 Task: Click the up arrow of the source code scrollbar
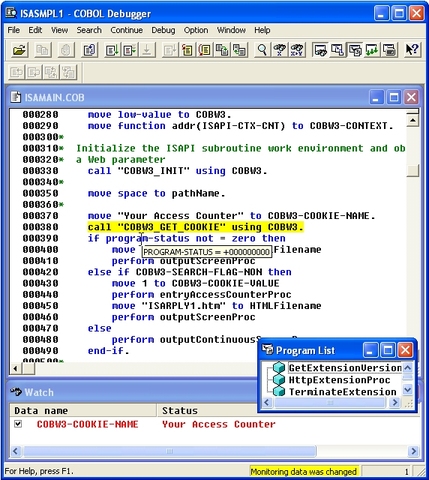click(413, 120)
